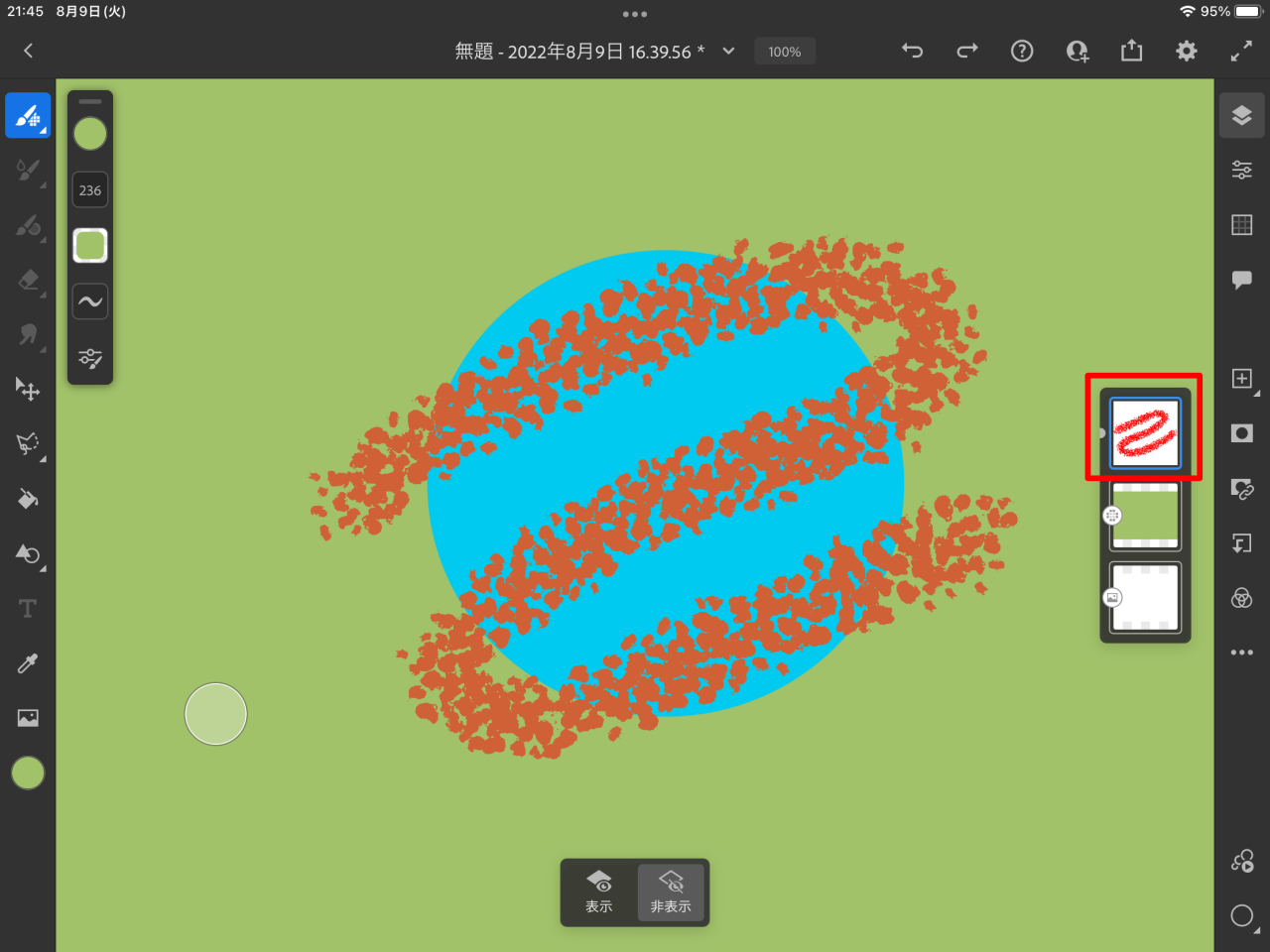Toggle brush stroke smoothing option
This screenshot has width=1270, height=952.
coord(90,301)
